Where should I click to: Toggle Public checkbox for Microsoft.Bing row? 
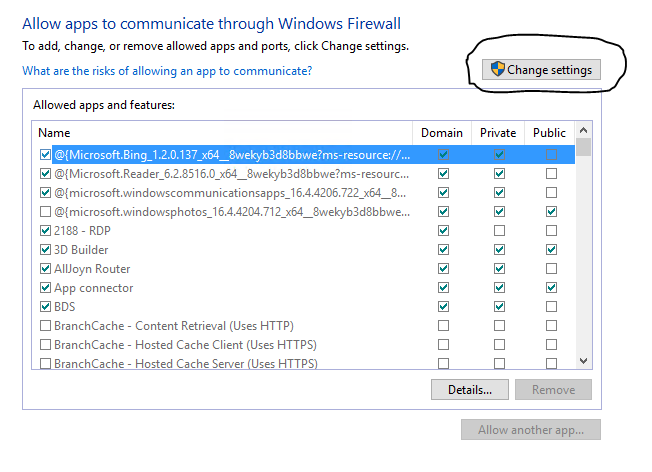click(551, 155)
